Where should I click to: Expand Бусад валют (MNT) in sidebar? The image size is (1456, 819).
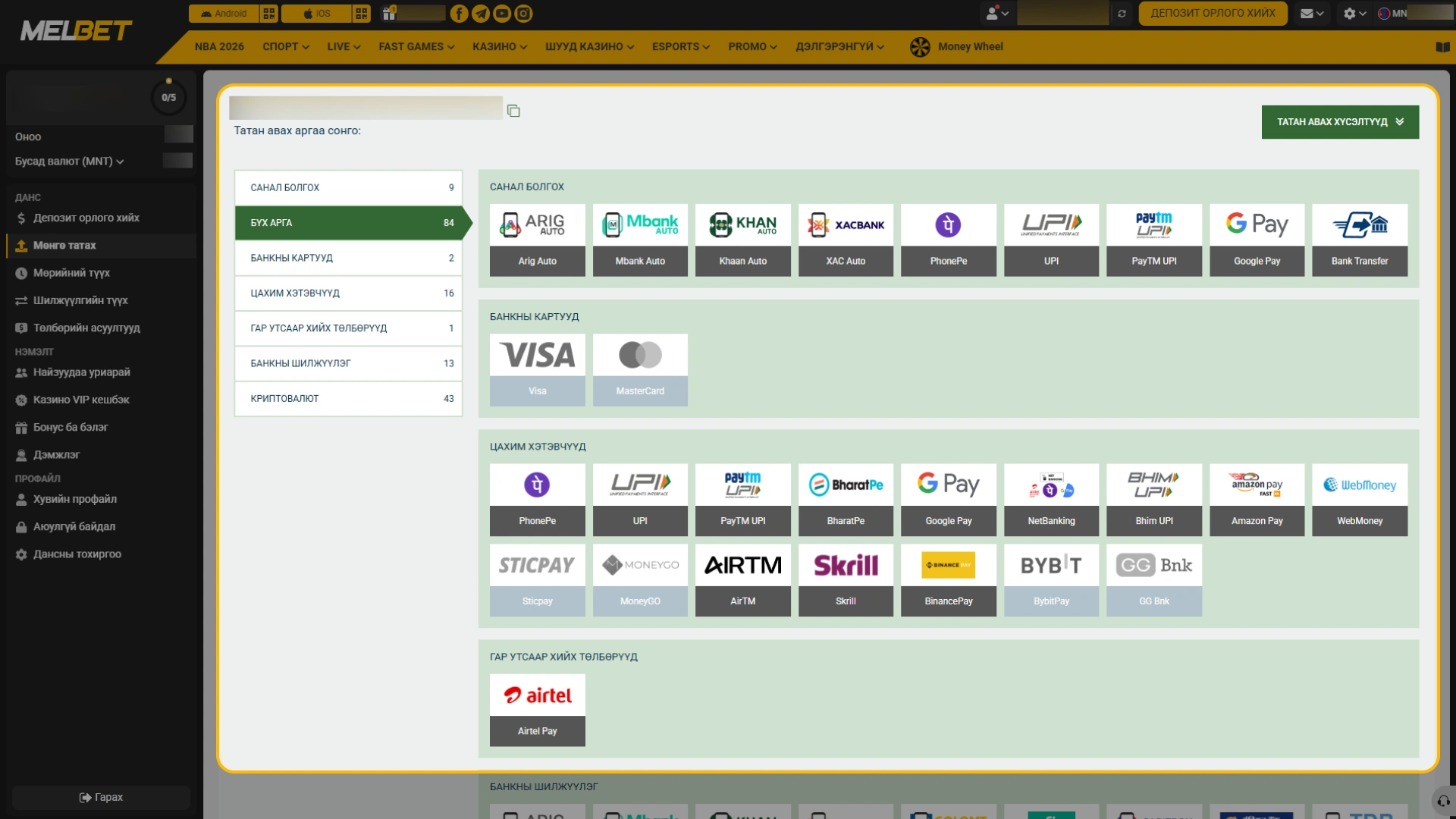point(70,162)
